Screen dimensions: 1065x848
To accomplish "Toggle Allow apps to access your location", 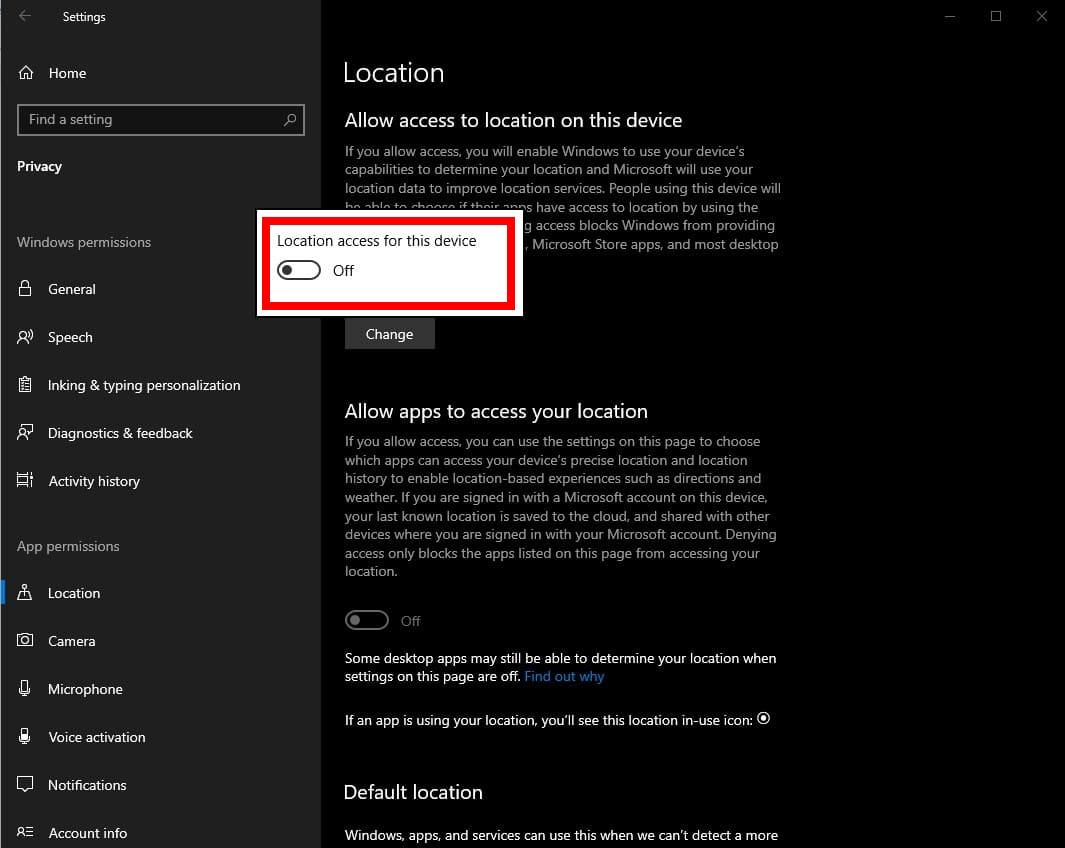I will [x=367, y=621].
